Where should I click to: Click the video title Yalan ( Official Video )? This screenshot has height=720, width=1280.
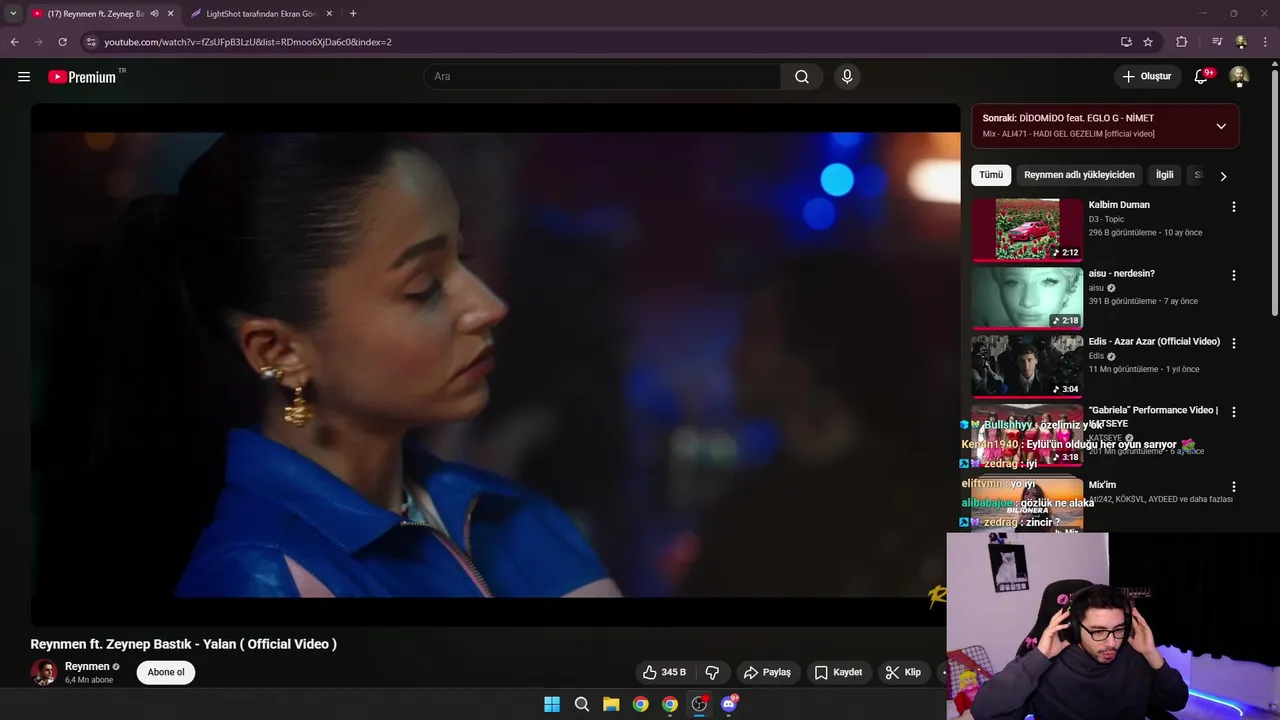[183, 645]
